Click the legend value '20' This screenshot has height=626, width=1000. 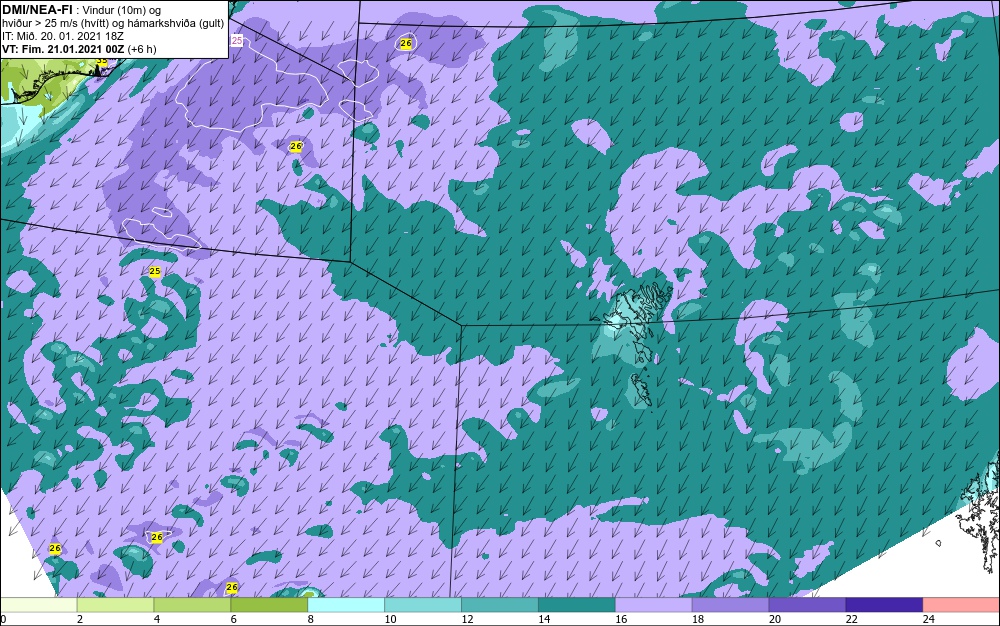tap(775, 619)
